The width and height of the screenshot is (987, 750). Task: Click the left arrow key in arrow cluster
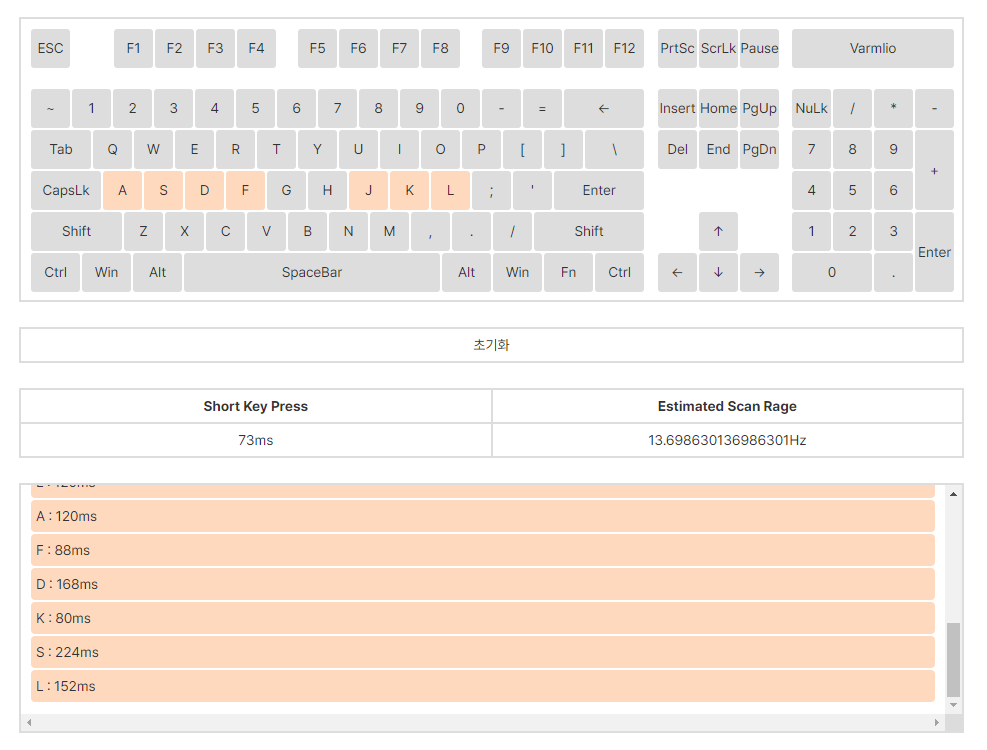tap(677, 272)
